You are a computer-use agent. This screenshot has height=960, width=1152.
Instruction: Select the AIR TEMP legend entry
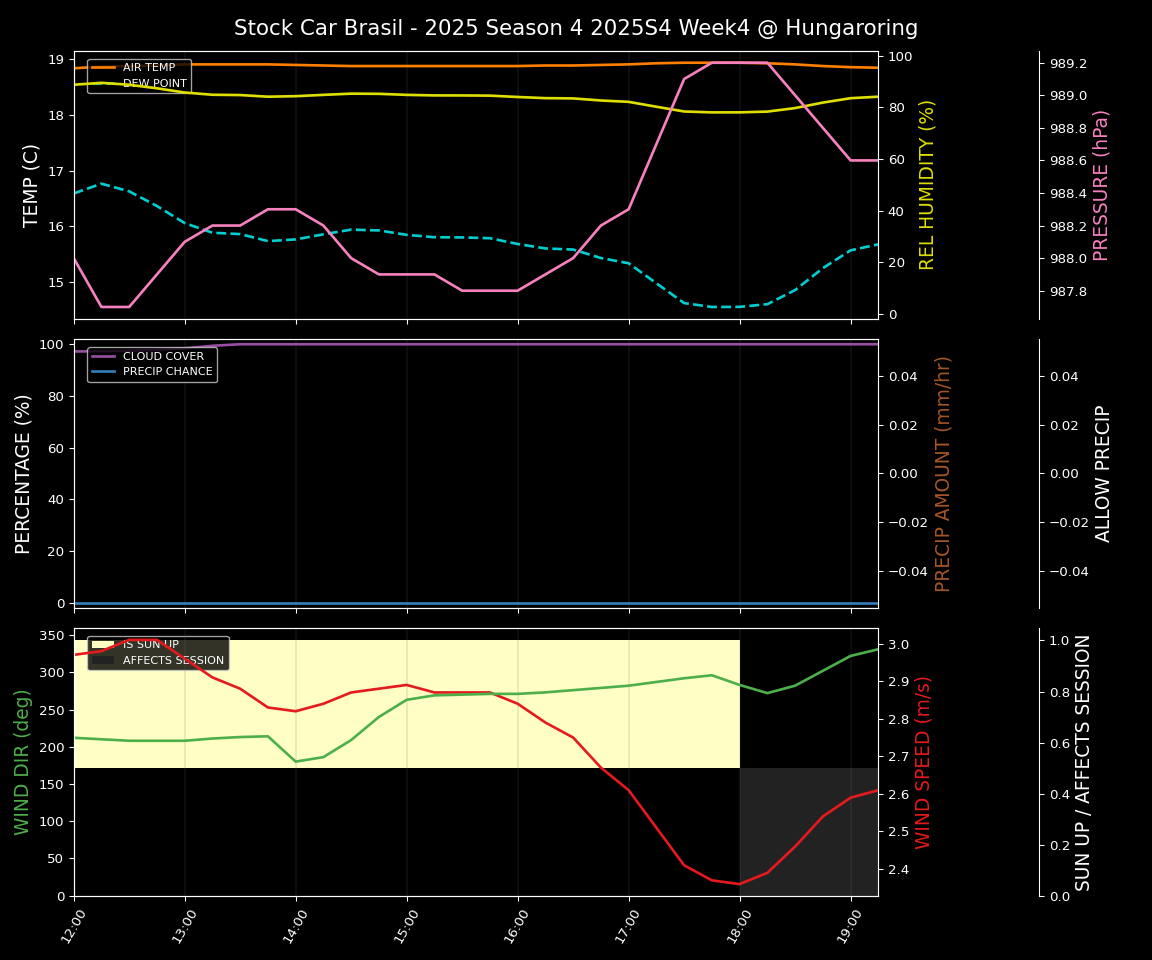(148, 68)
